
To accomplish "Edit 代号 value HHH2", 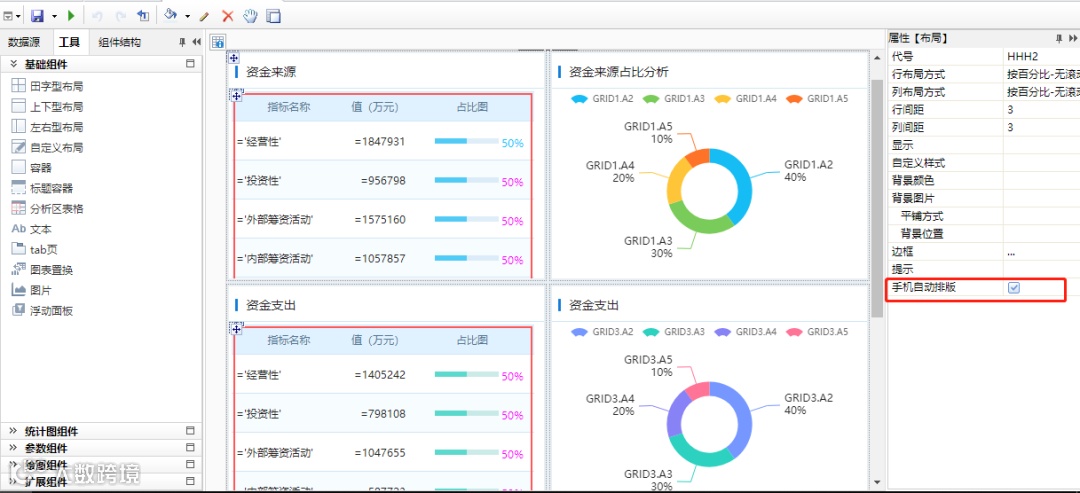I will [1041, 56].
